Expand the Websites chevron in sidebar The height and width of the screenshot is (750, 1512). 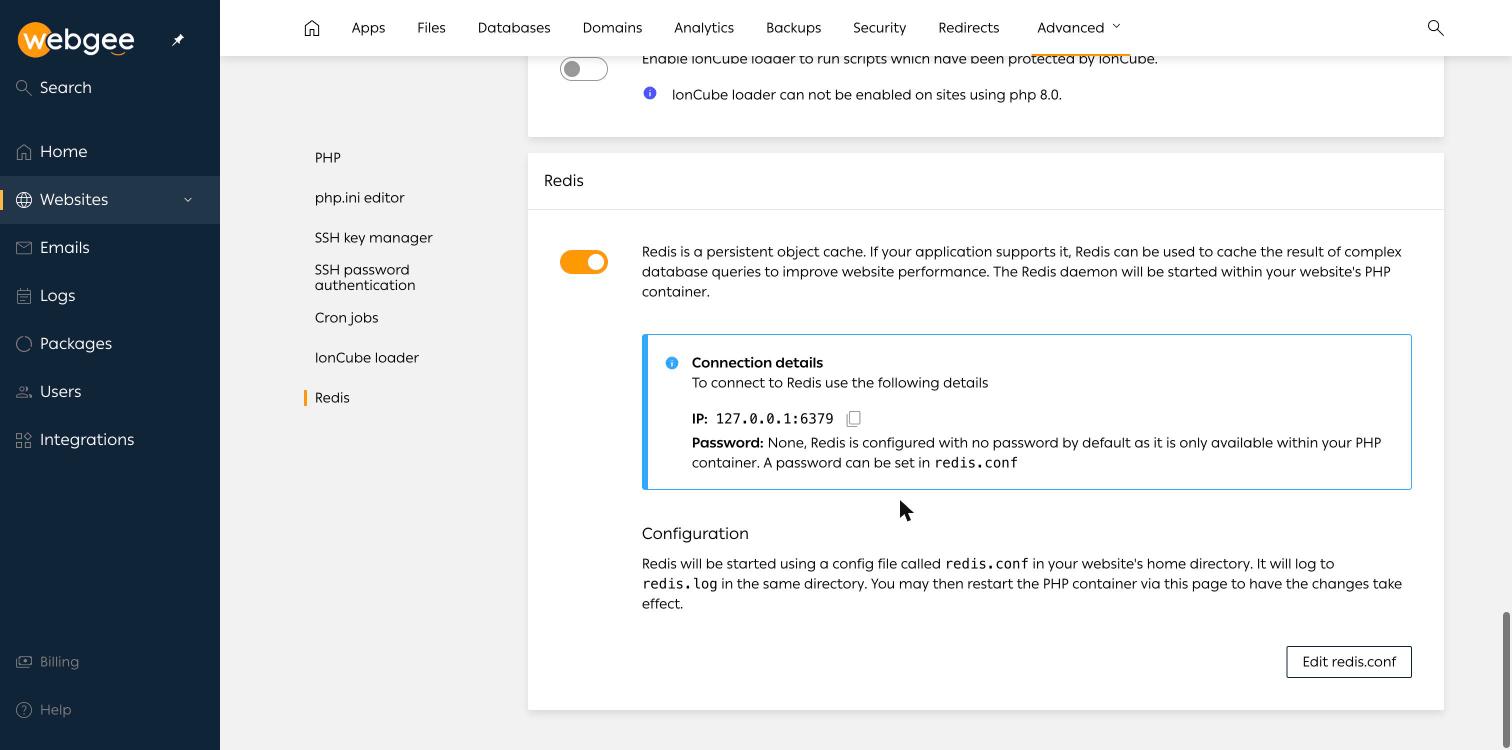pyautogui.click(x=188, y=200)
